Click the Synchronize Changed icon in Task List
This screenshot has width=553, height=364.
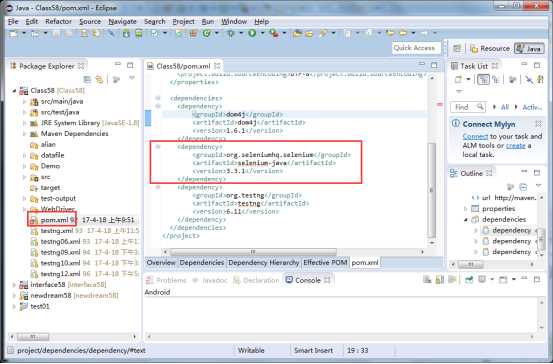pos(540,80)
